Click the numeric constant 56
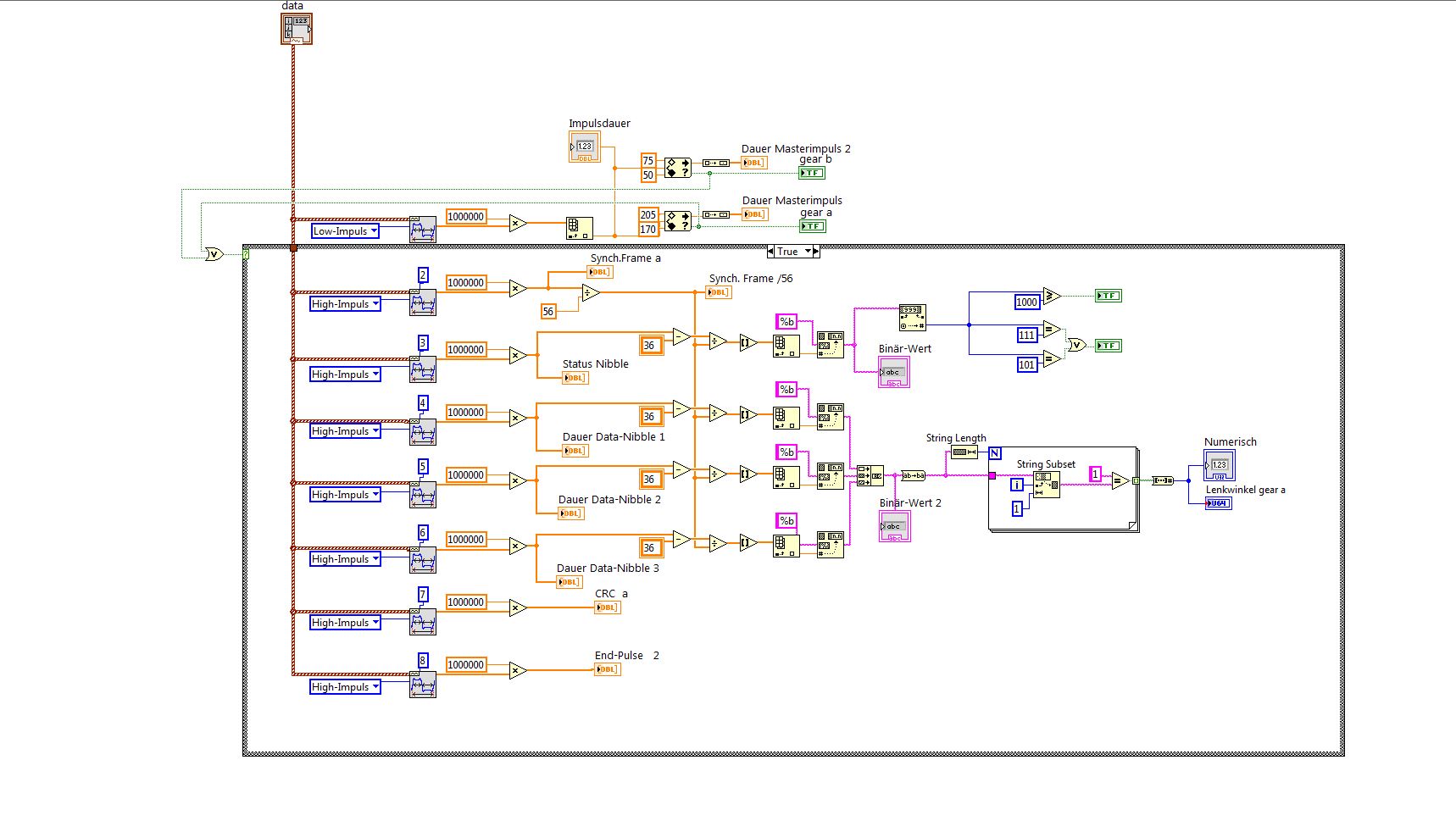This screenshot has width=1456, height=832. pos(548,311)
